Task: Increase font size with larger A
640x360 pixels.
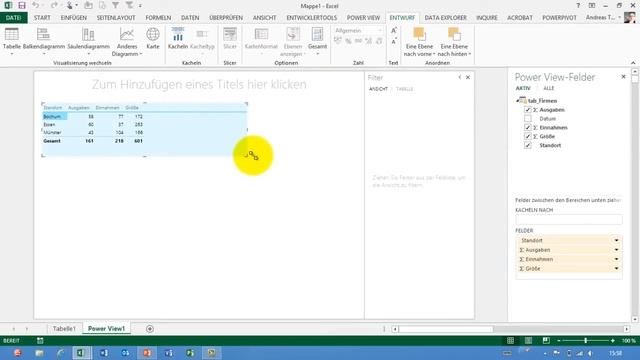Action: pyautogui.click(x=393, y=31)
